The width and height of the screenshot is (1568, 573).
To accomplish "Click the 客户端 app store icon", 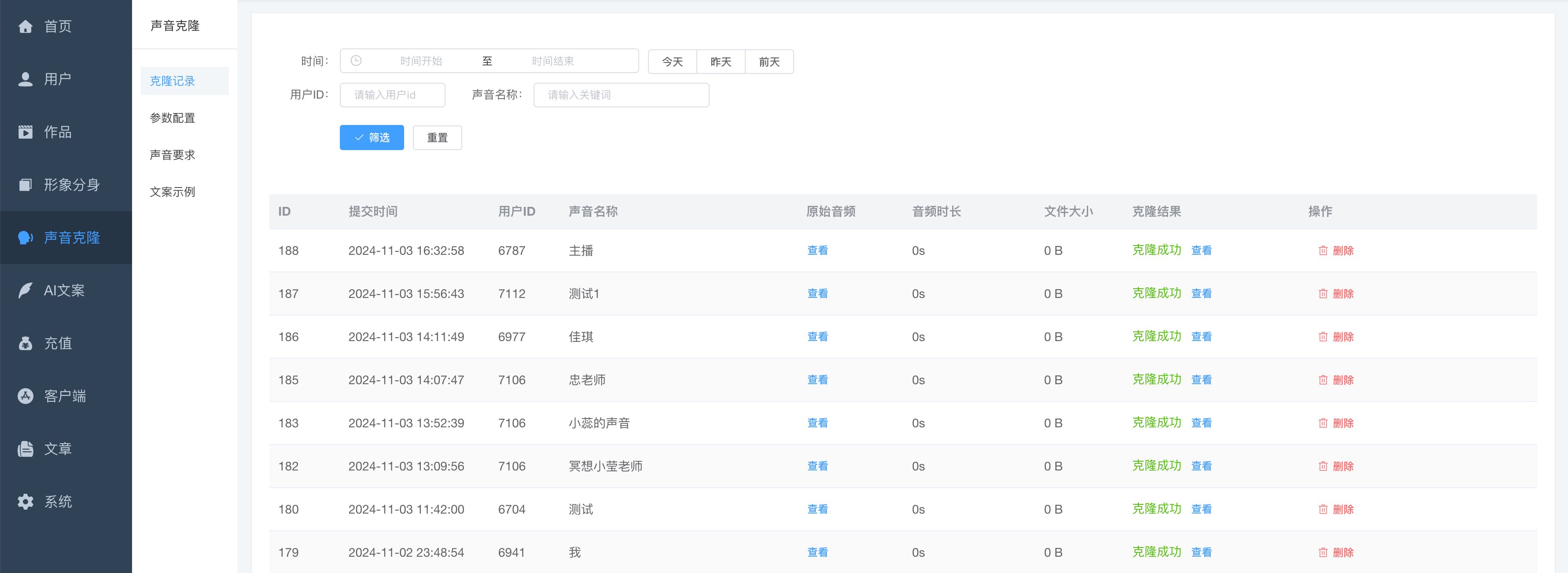I will 25,396.
